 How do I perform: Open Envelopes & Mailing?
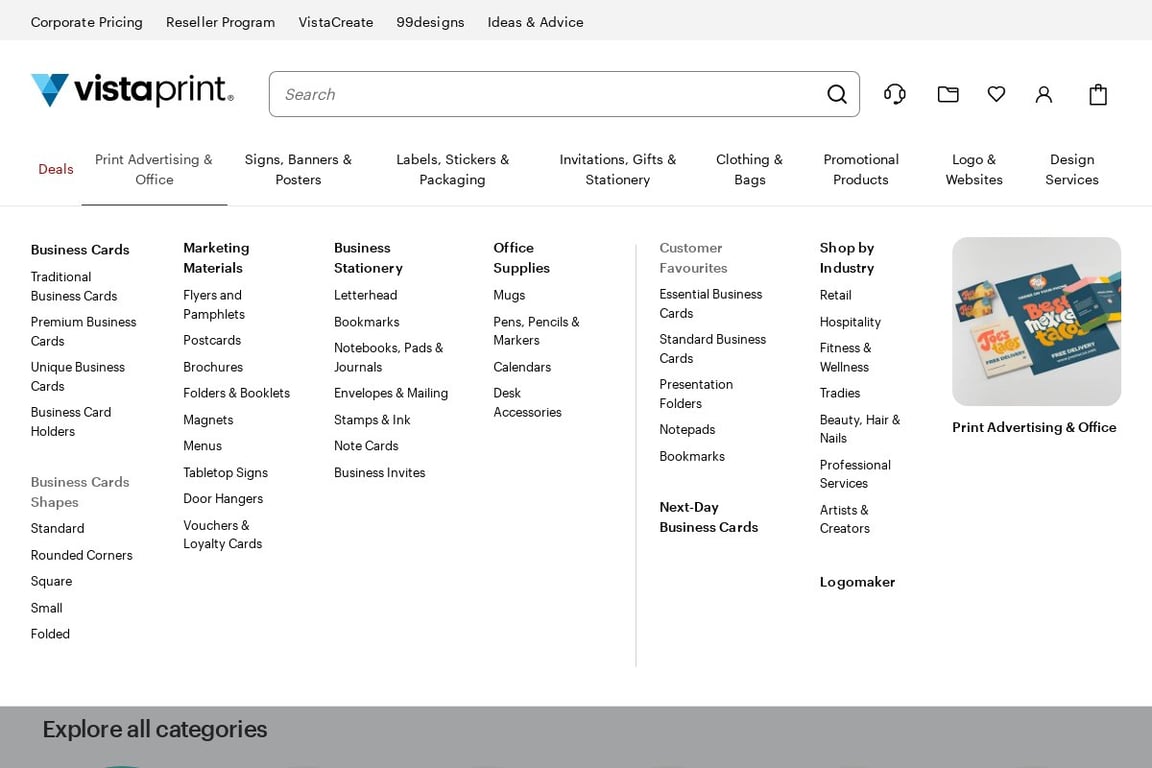(391, 393)
